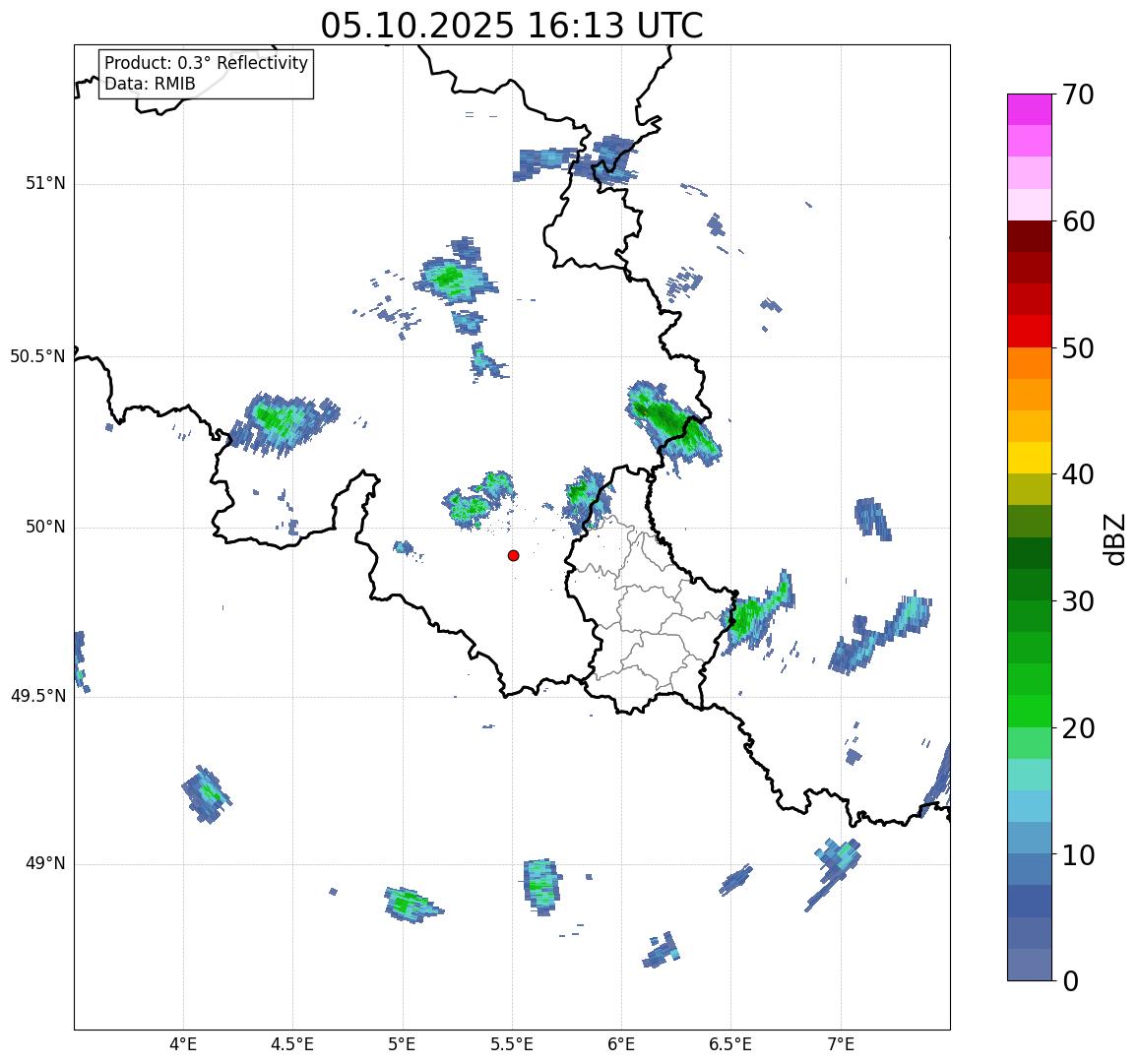Screen dimensions: 1139x1064
Task: Click the '50°N' latitude label
Action: coord(45,528)
